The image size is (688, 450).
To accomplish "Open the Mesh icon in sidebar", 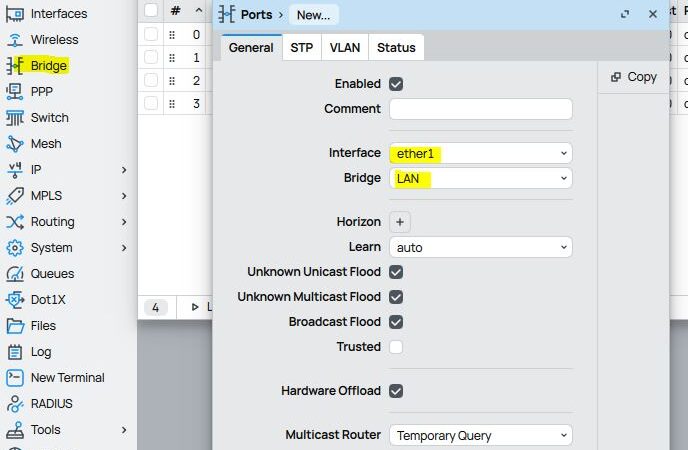I will click(15, 144).
